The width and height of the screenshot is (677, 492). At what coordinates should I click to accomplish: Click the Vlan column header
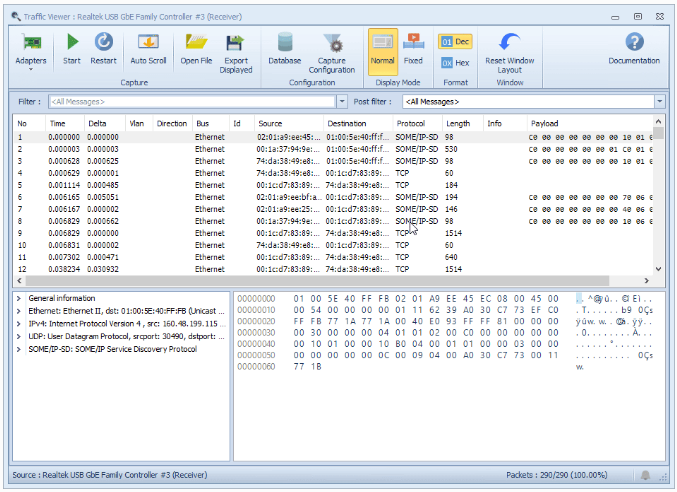138,123
